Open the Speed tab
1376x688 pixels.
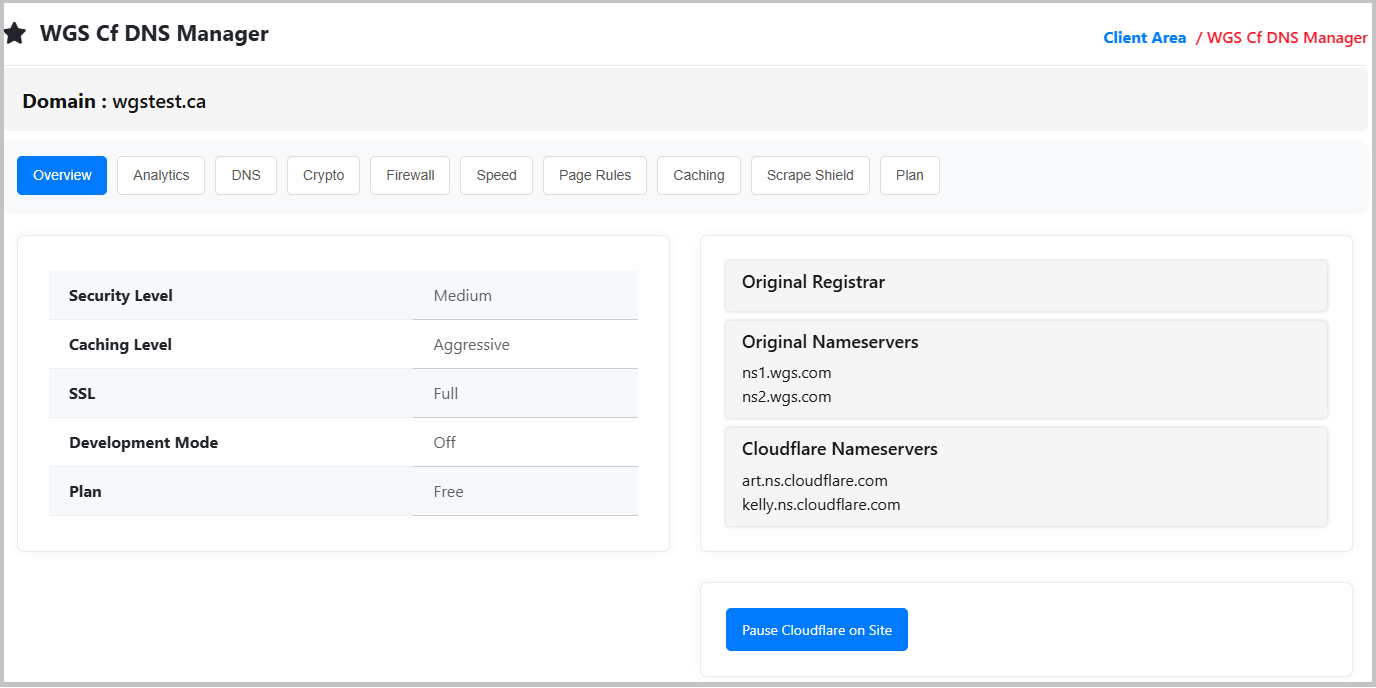[496, 175]
